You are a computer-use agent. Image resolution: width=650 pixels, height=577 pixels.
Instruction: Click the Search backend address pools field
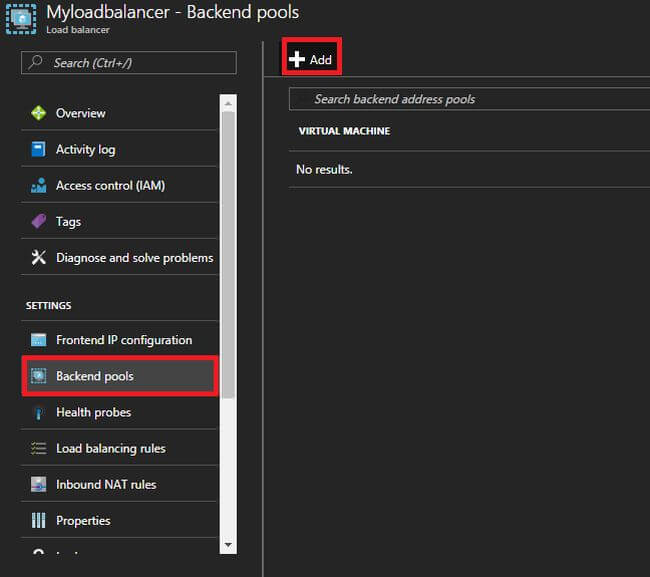tap(470, 99)
